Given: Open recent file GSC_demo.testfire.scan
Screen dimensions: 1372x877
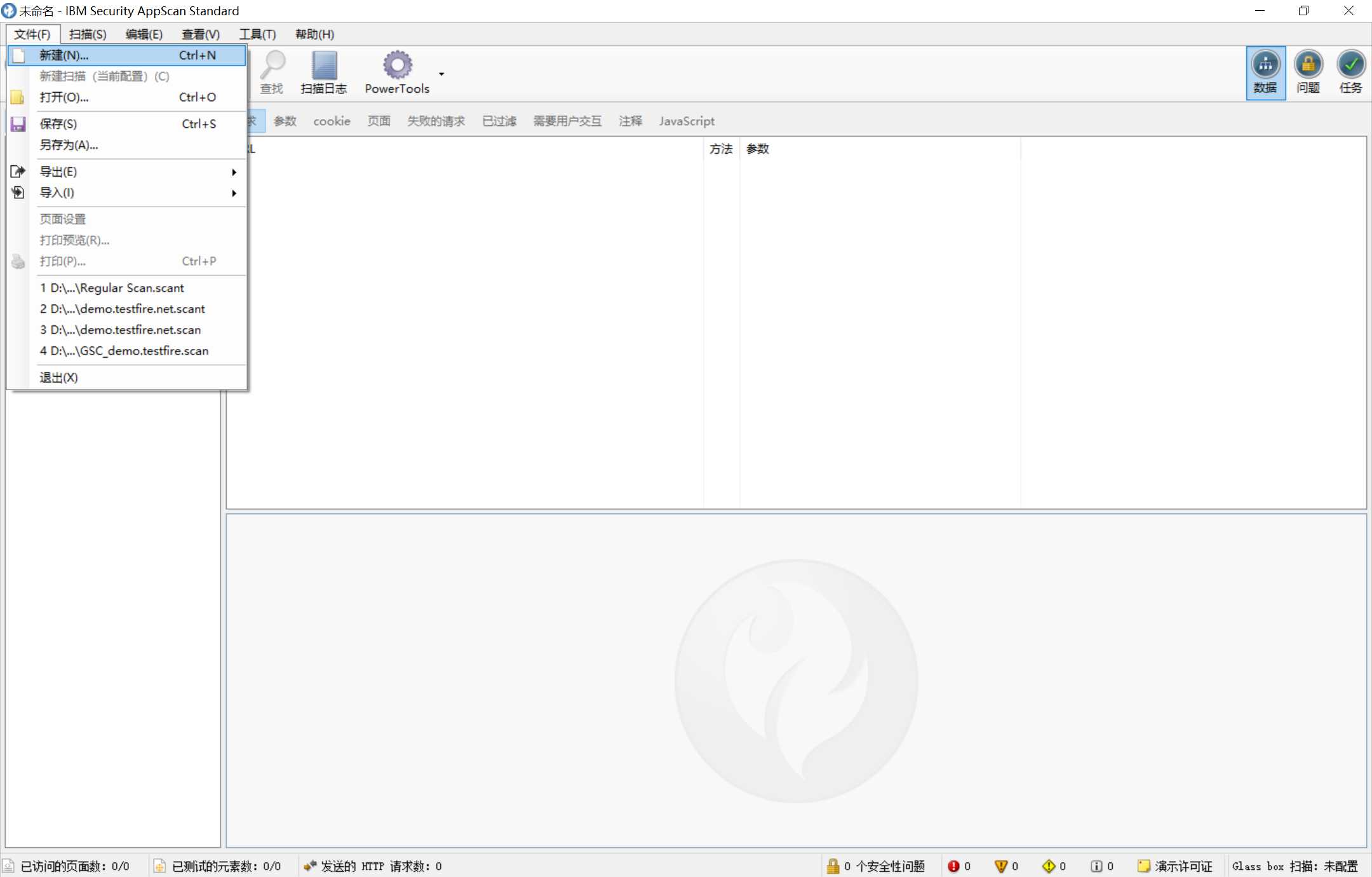Looking at the screenshot, I should [x=126, y=351].
